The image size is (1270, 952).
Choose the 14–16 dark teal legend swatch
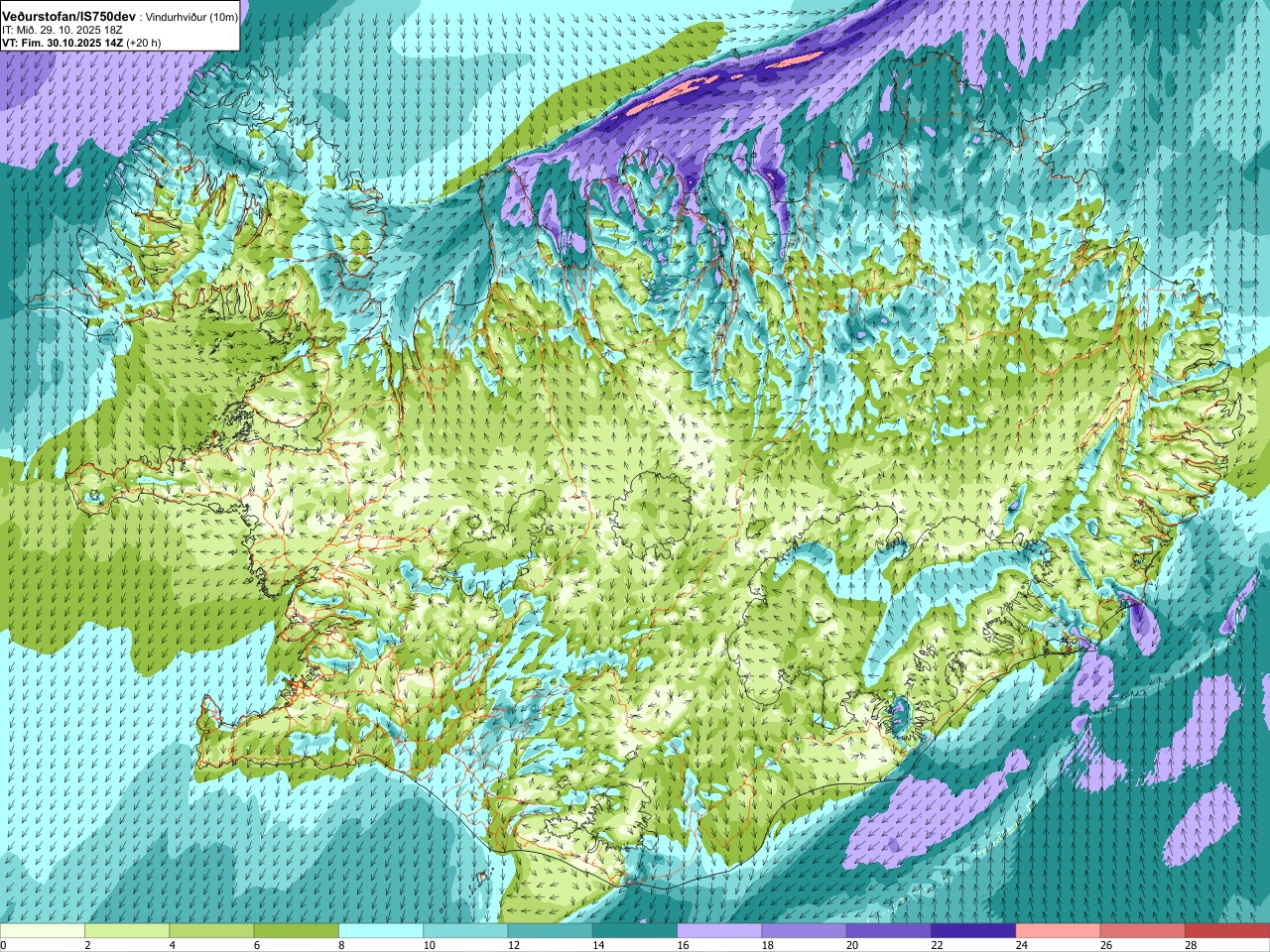635,931
